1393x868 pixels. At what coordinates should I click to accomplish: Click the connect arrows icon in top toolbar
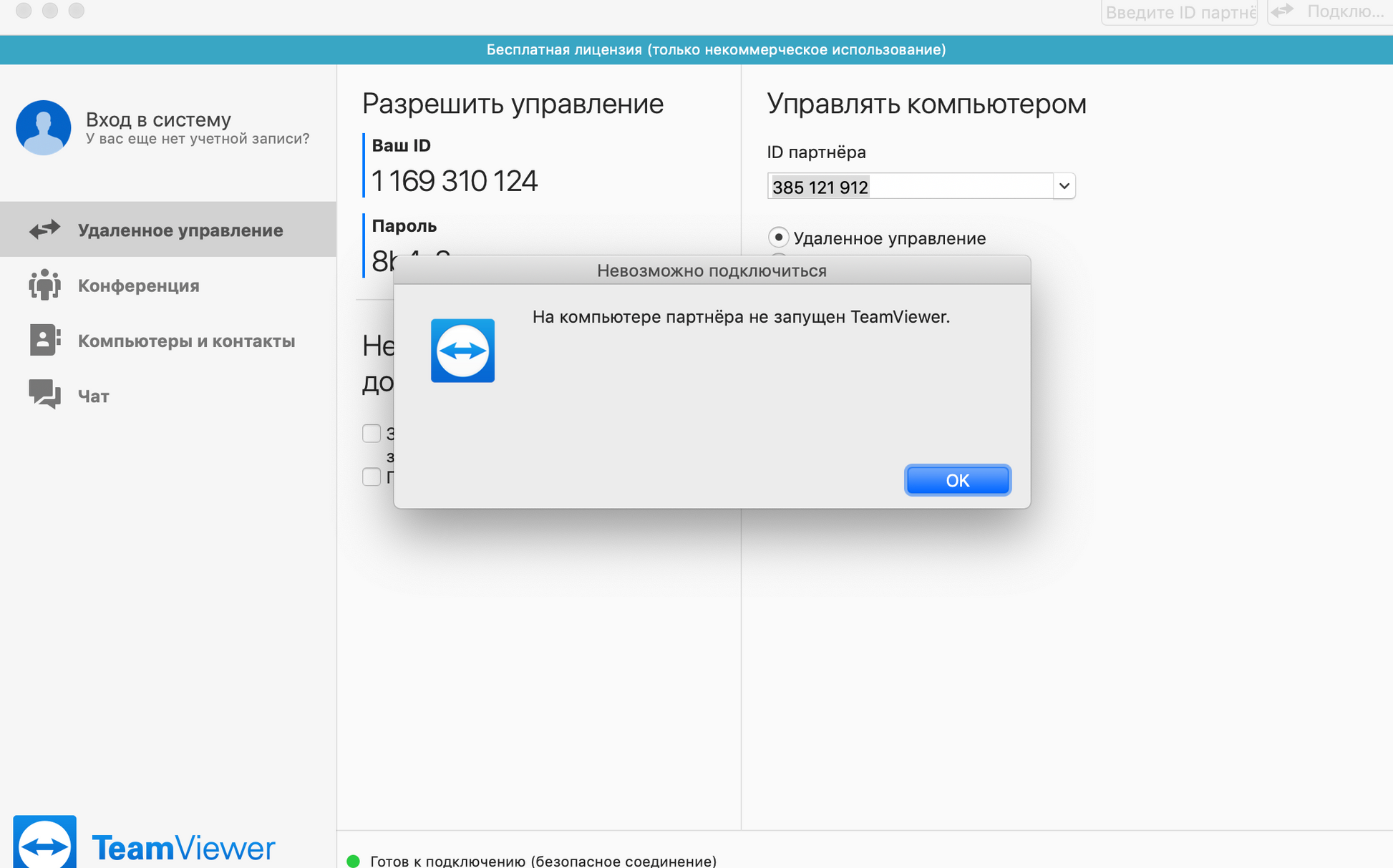tap(1283, 11)
